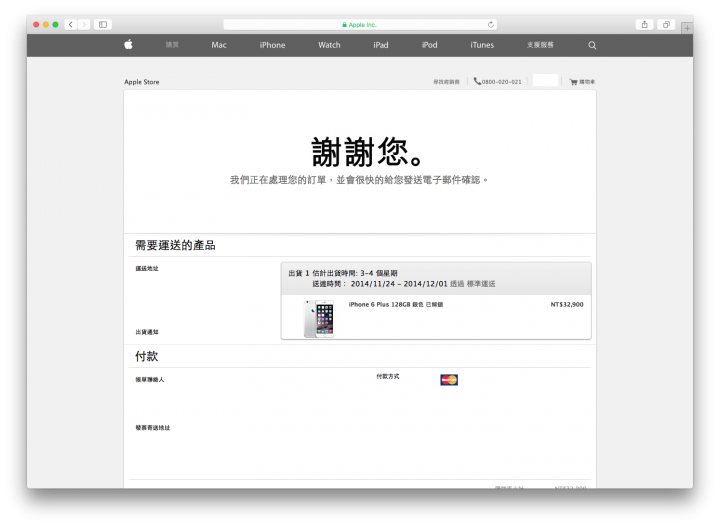Click the iPhone 6 Plus 128GB product name
The image size is (720, 527).
(396, 304)
